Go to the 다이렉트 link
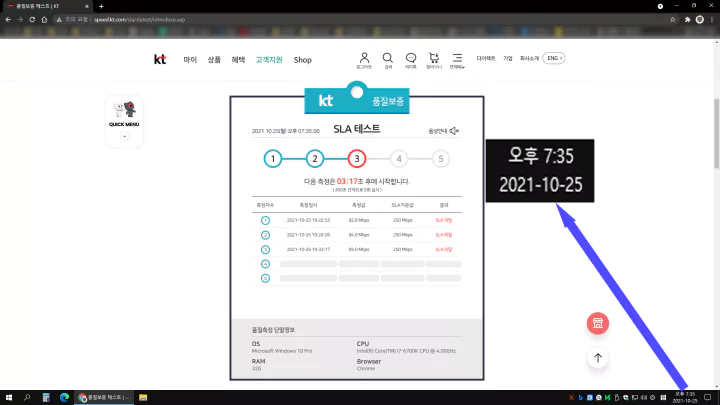Image resolution: width=720 pixels, height=405 pixels. click(486, 58)
